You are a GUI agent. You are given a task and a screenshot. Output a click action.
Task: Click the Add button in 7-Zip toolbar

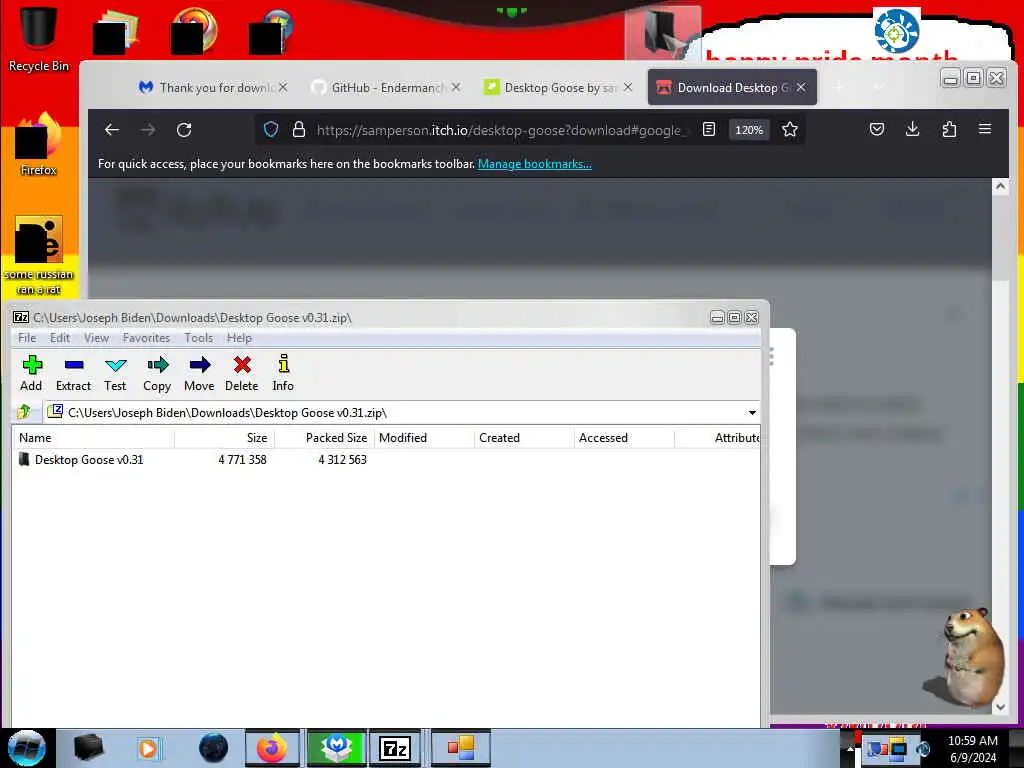31,374
